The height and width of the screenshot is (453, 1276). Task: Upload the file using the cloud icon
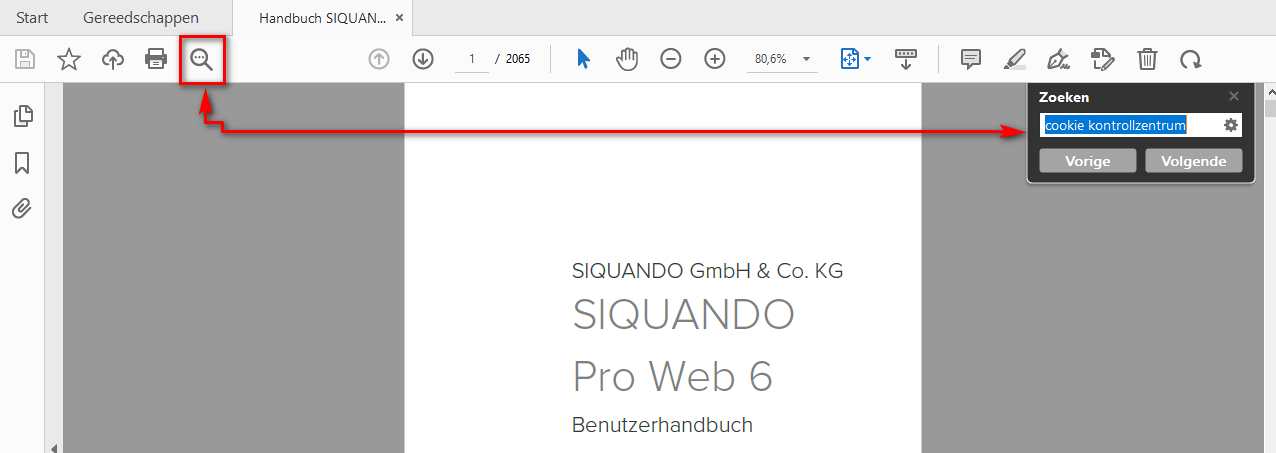(x=113, y=59)
